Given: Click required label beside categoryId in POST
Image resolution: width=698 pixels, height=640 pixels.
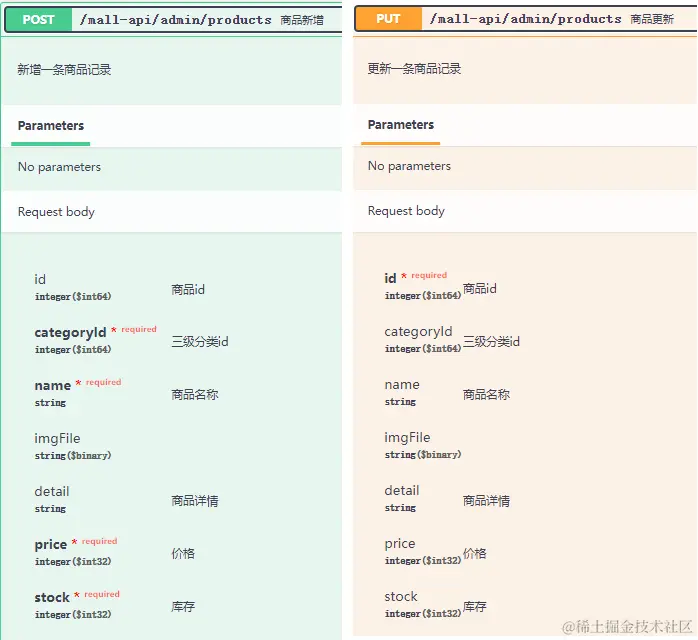Looking at the screenshot, I should coord(139,329).
